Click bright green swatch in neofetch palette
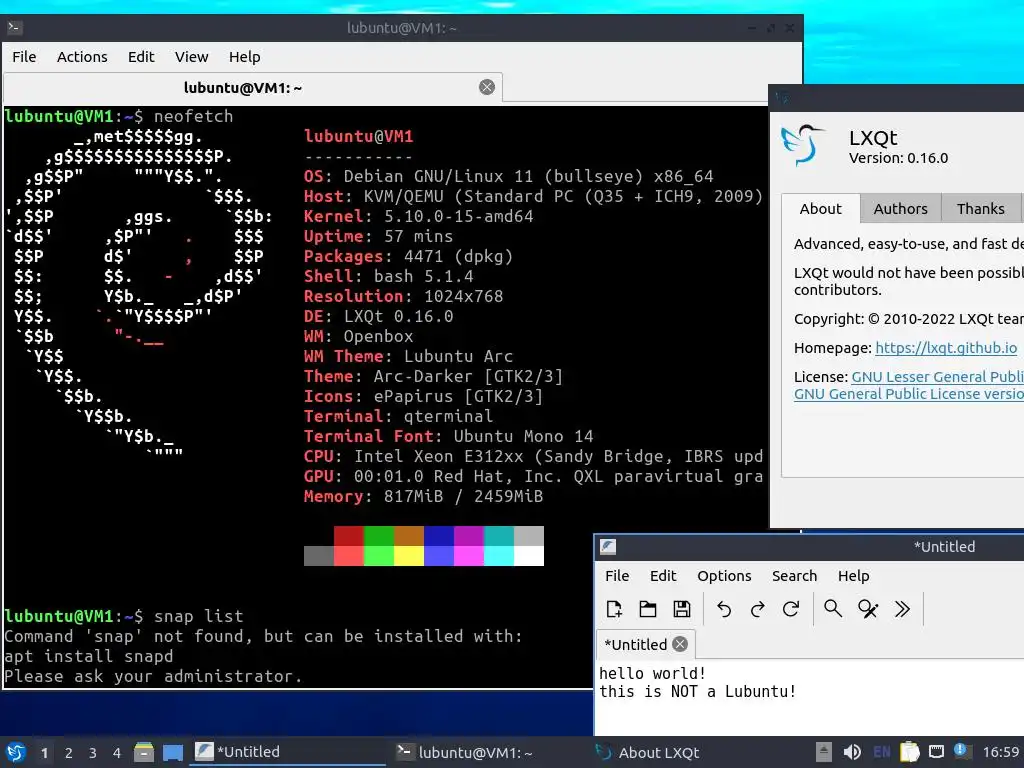Screen dimensions: 1024x768 pyautogui.click(x=379, y=556)
